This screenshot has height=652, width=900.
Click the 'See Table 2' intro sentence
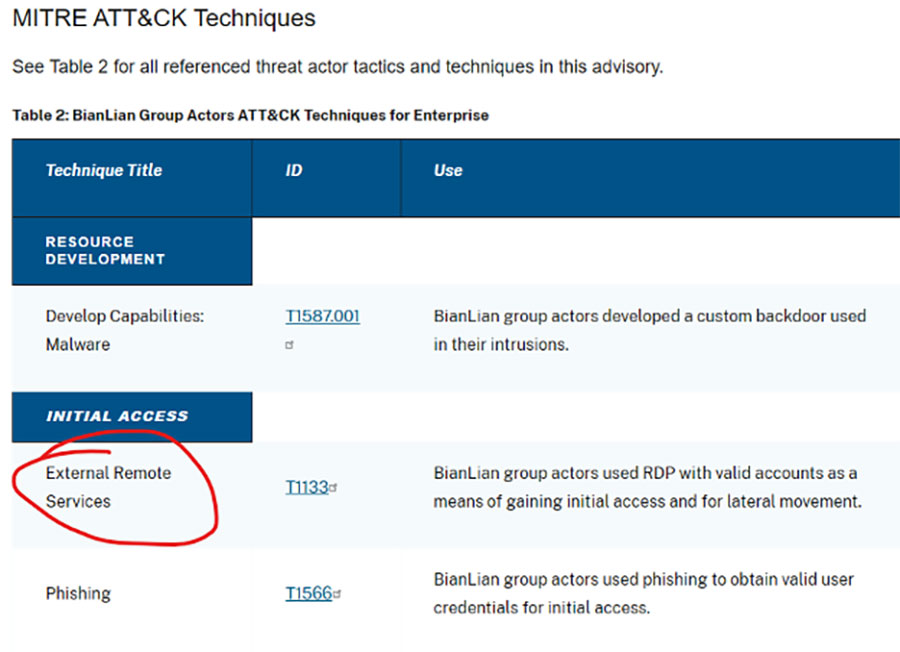338,67
